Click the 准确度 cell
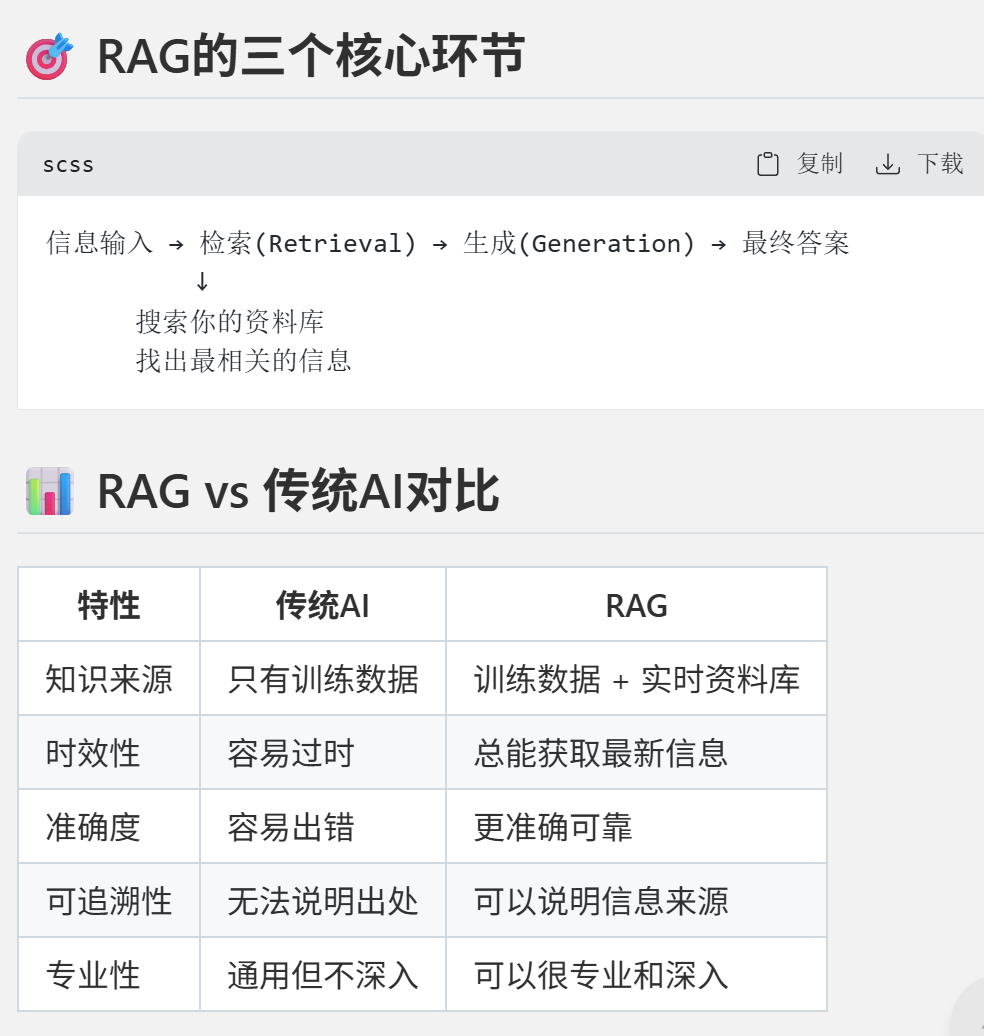Image resolution: width=984 pixels, height=1036 pixels. pos(109,827)
